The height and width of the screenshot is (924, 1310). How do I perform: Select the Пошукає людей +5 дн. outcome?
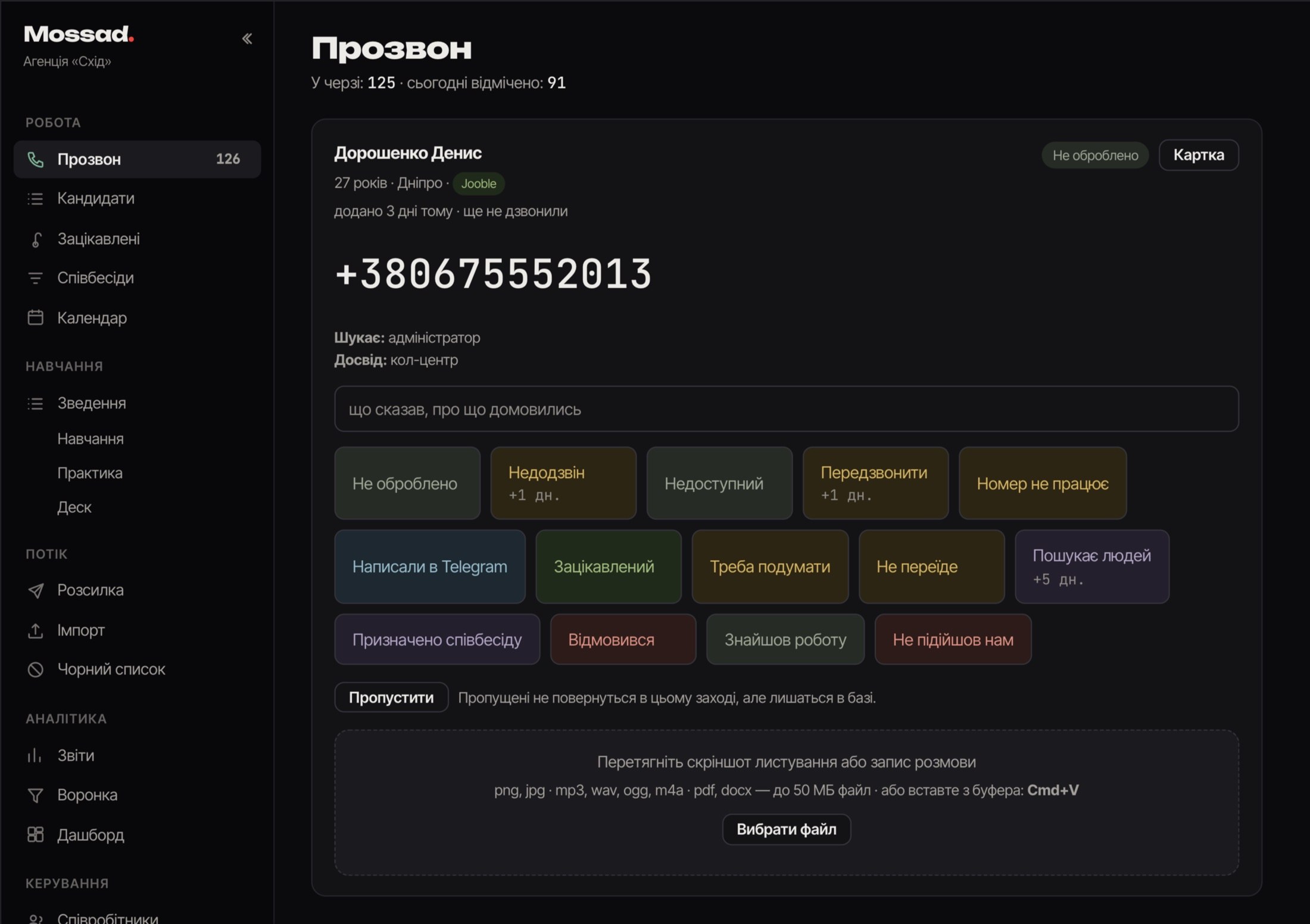click(1092, 567)
